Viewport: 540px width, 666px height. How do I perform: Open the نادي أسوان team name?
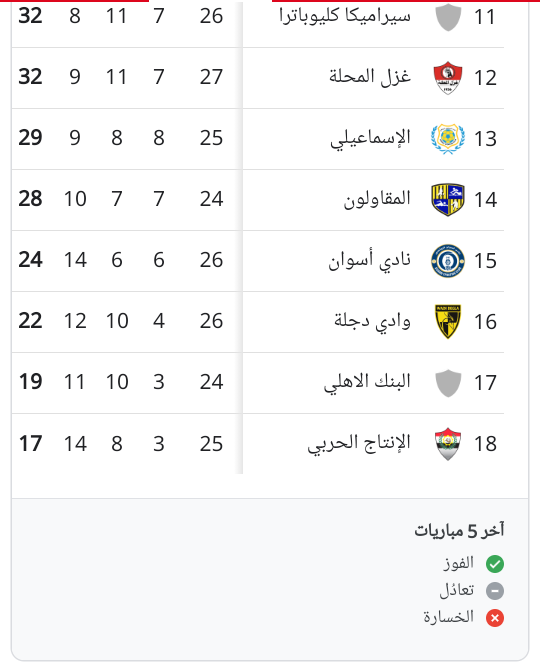(x=369, y=260)
